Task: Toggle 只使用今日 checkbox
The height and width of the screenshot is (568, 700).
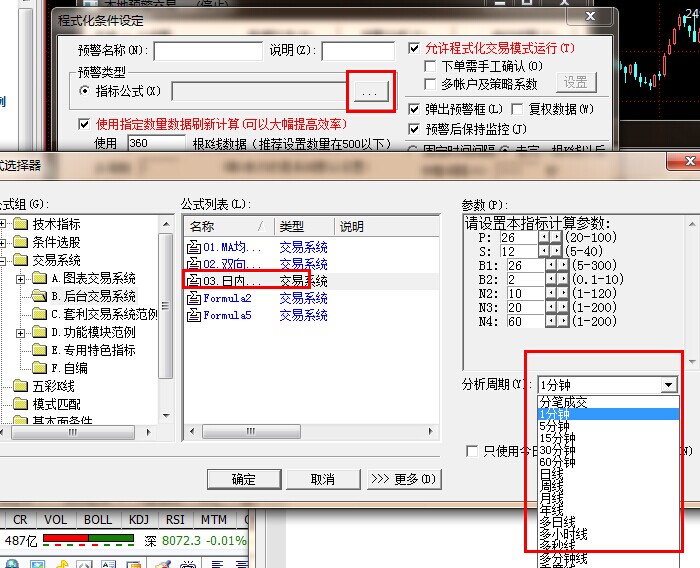Action: (x=471, y=451)
